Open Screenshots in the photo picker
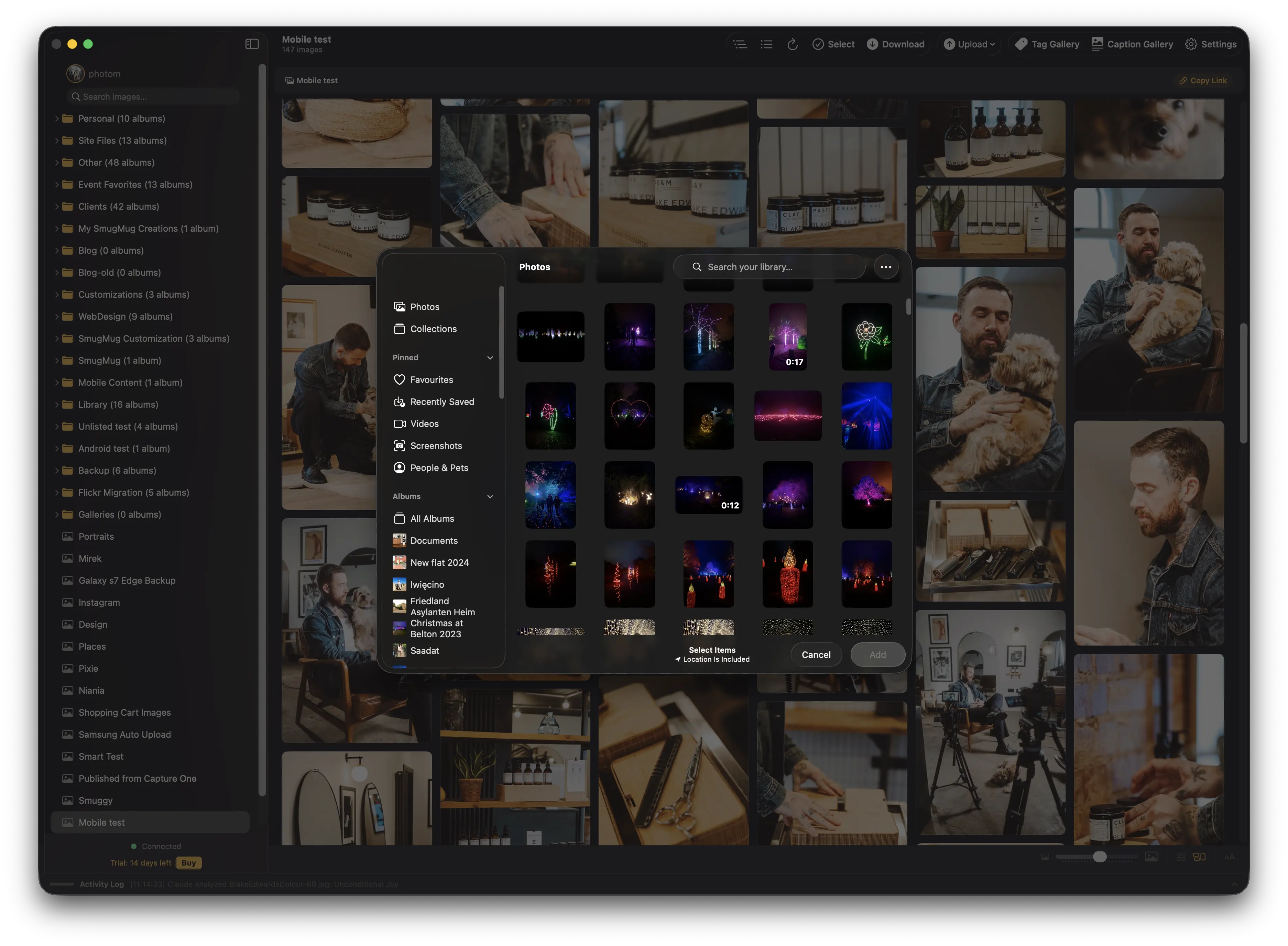The image size is (1288, 946). (436, 445)
